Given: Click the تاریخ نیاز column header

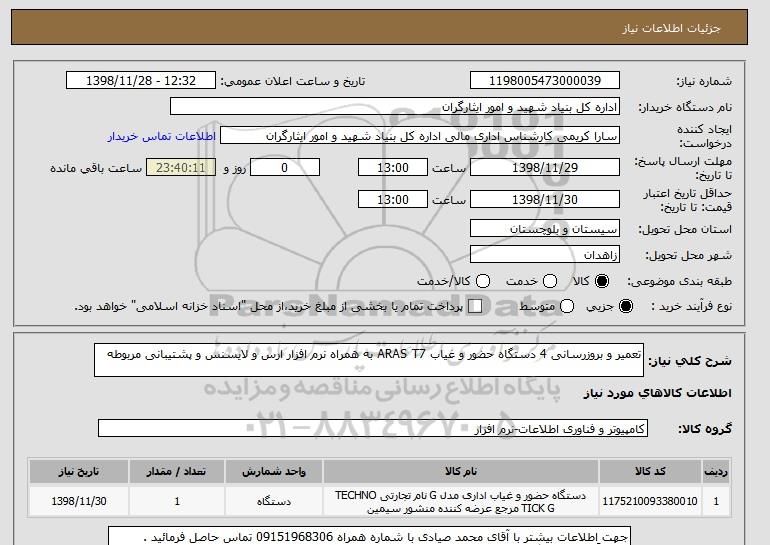Looking at the screenshot, I should click(x=79, y=471).
